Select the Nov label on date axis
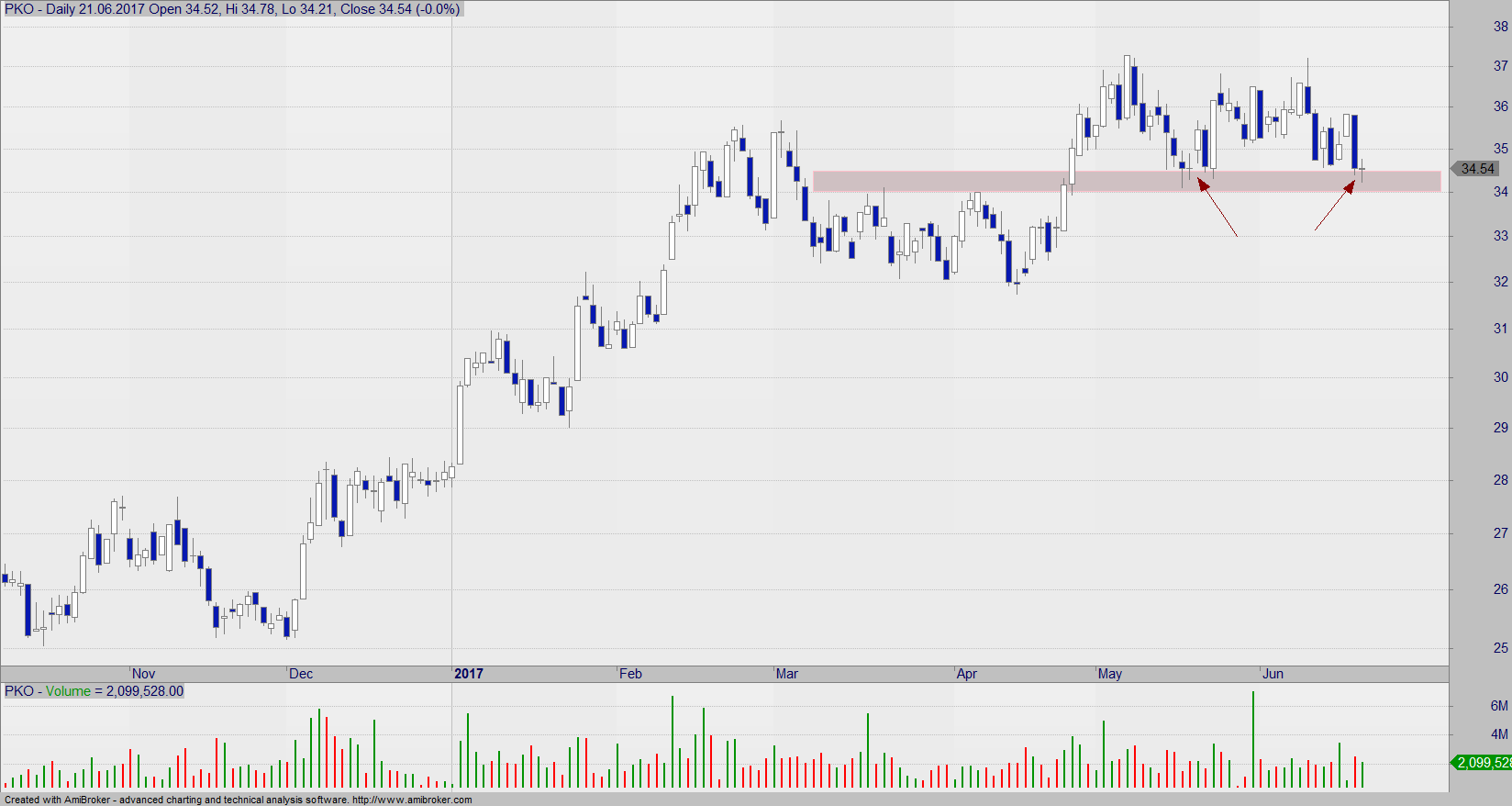Viewport: 1512px width, 806px height. (143, 674)
